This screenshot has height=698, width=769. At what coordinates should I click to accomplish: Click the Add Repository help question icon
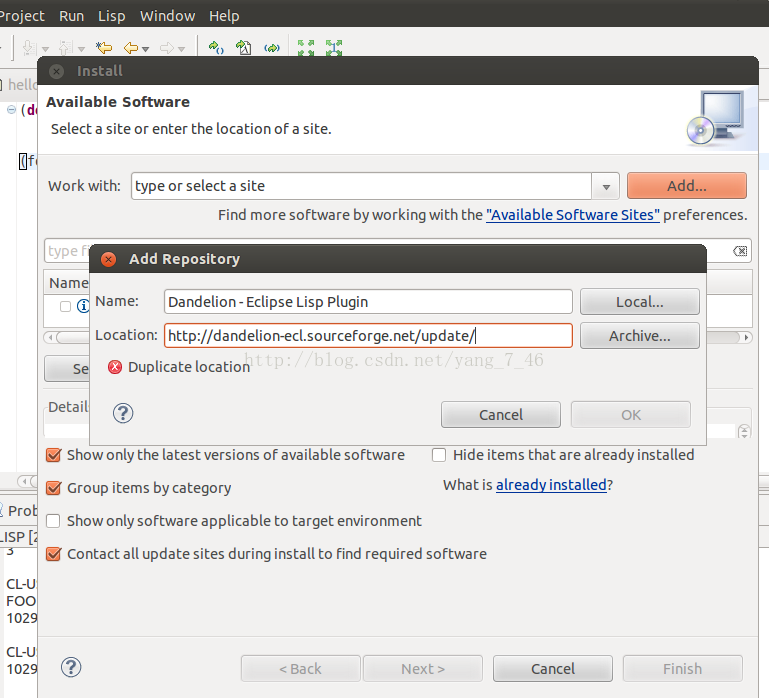pos(123,413)
